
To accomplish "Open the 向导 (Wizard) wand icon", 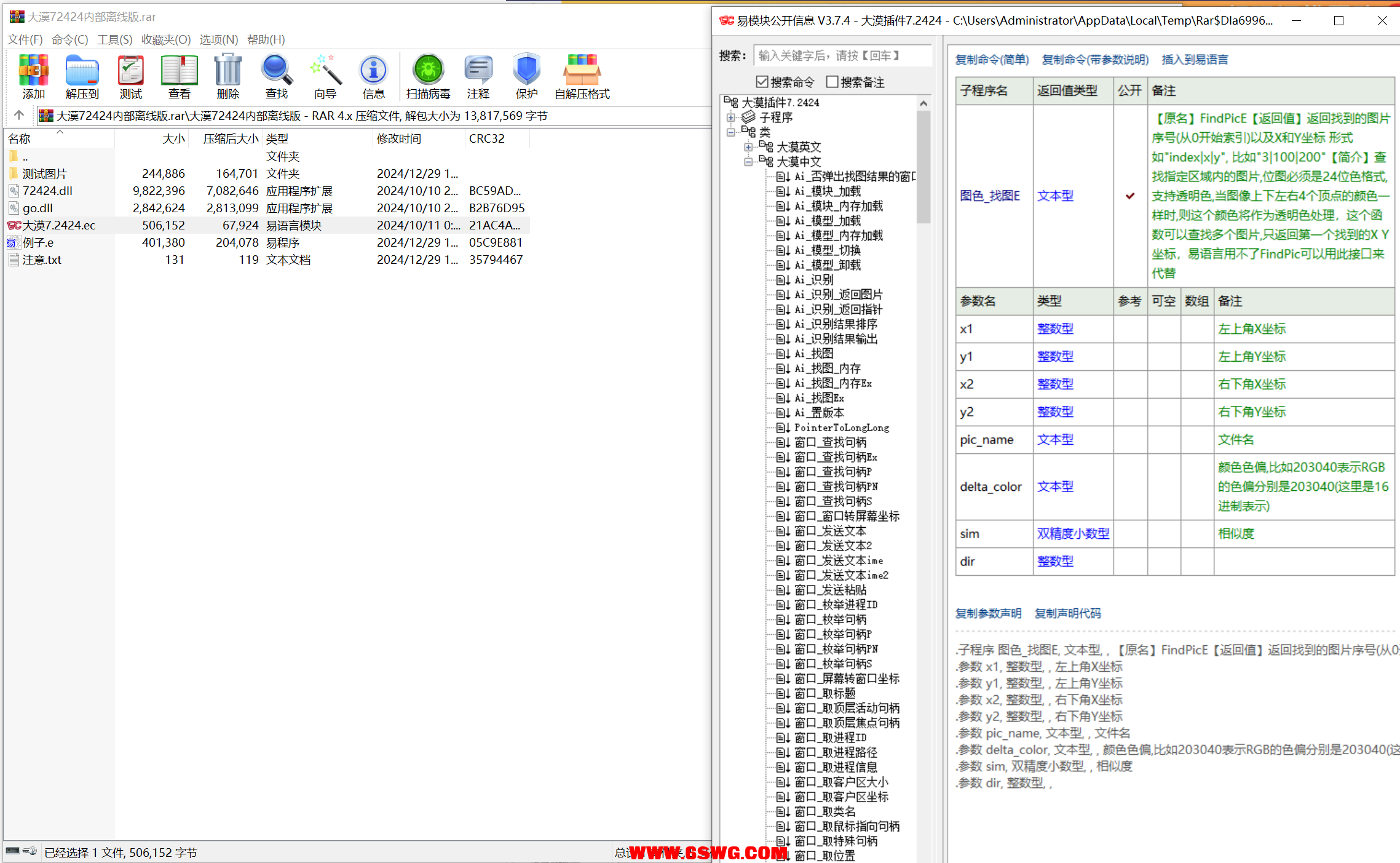I will pyautogui.click(x=325, y=76).
